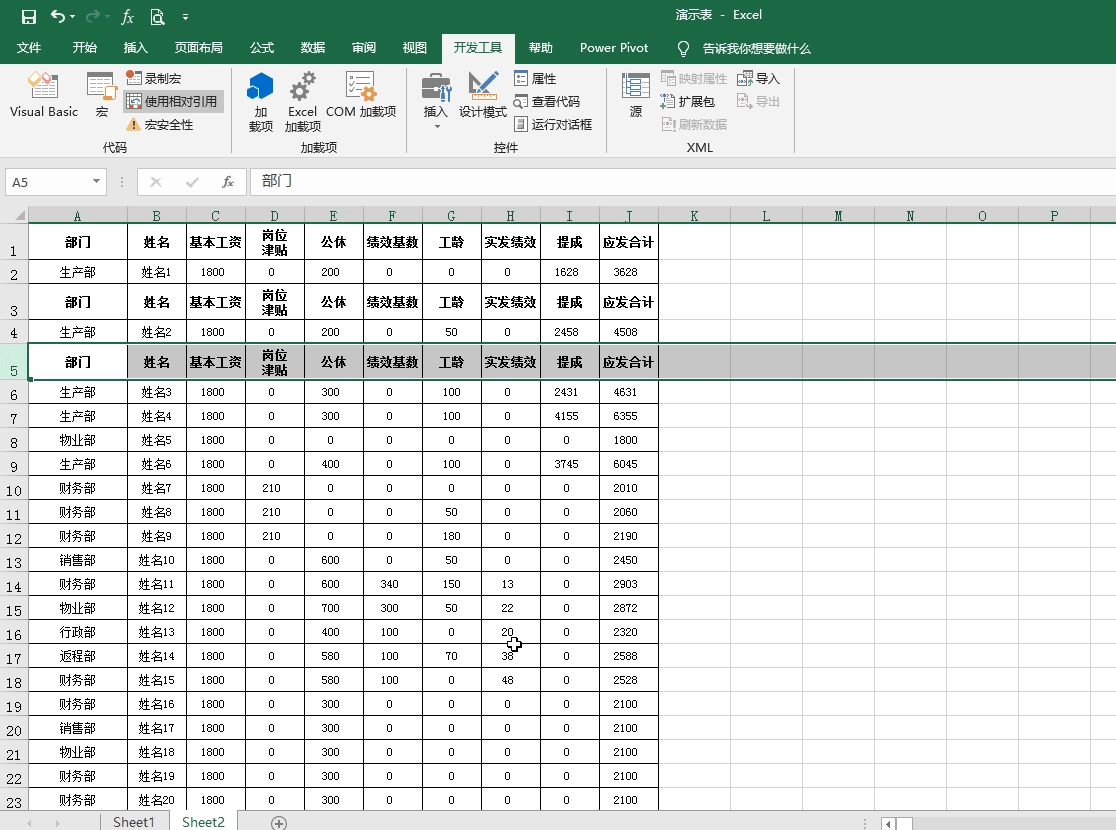Start 录制宏 macro recording
The image size is (1116, 830).
(x=154, y=78)
